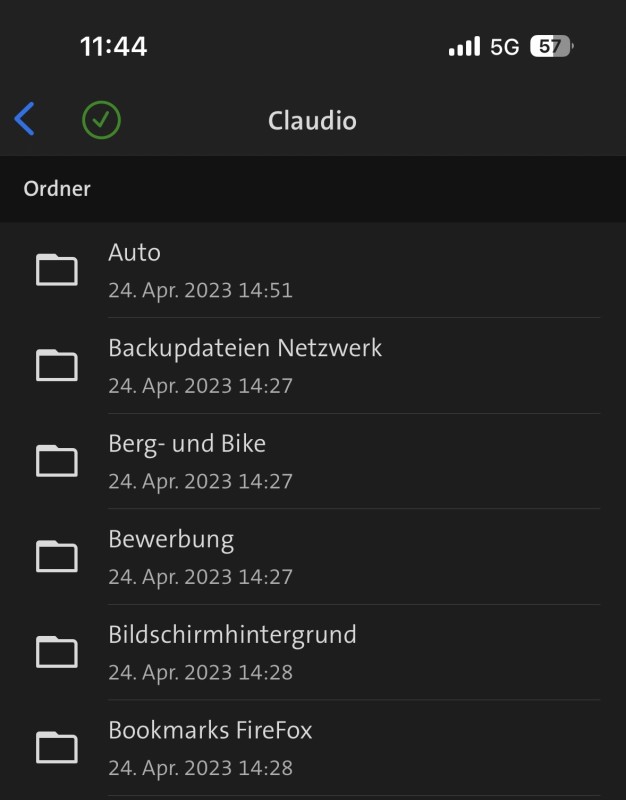Select the Berg- und Bike label
This screenshot has width=626, height=800.
tap(187, 443)
